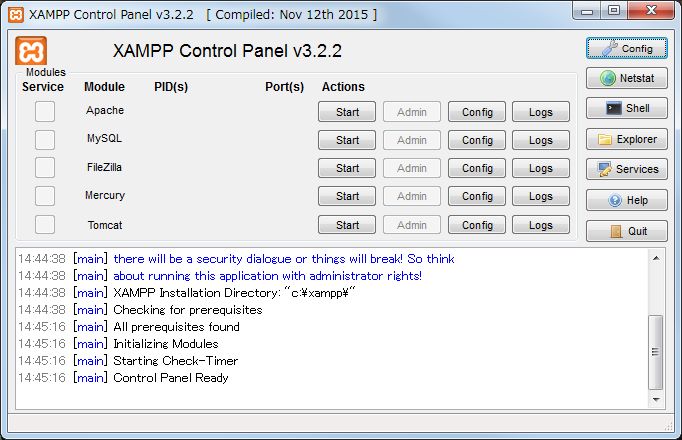Open the FileZilla Config menu
682x440 pixels.
pyautogui.click(x=477, y=168)
